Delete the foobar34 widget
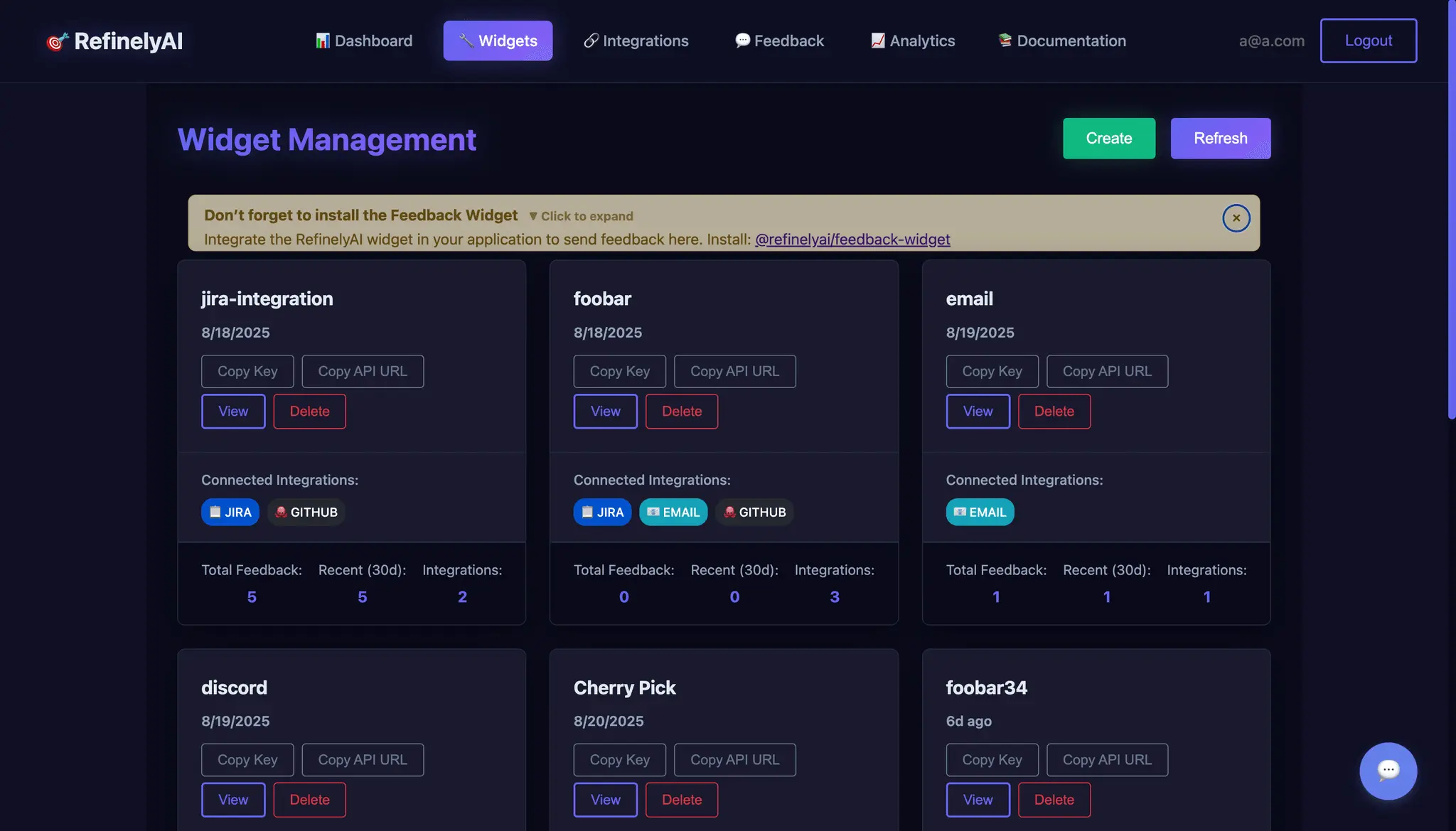Image resolution: width=1456 pixels, height=831 pixels. (x=1054, y=800)
